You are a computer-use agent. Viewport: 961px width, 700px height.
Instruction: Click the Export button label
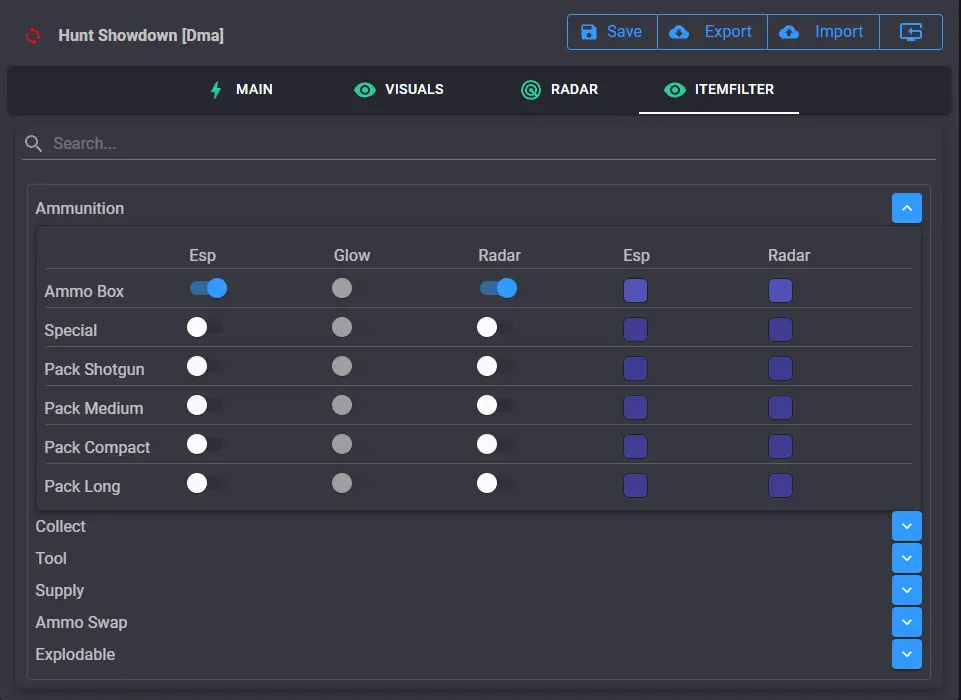point(727,32)
